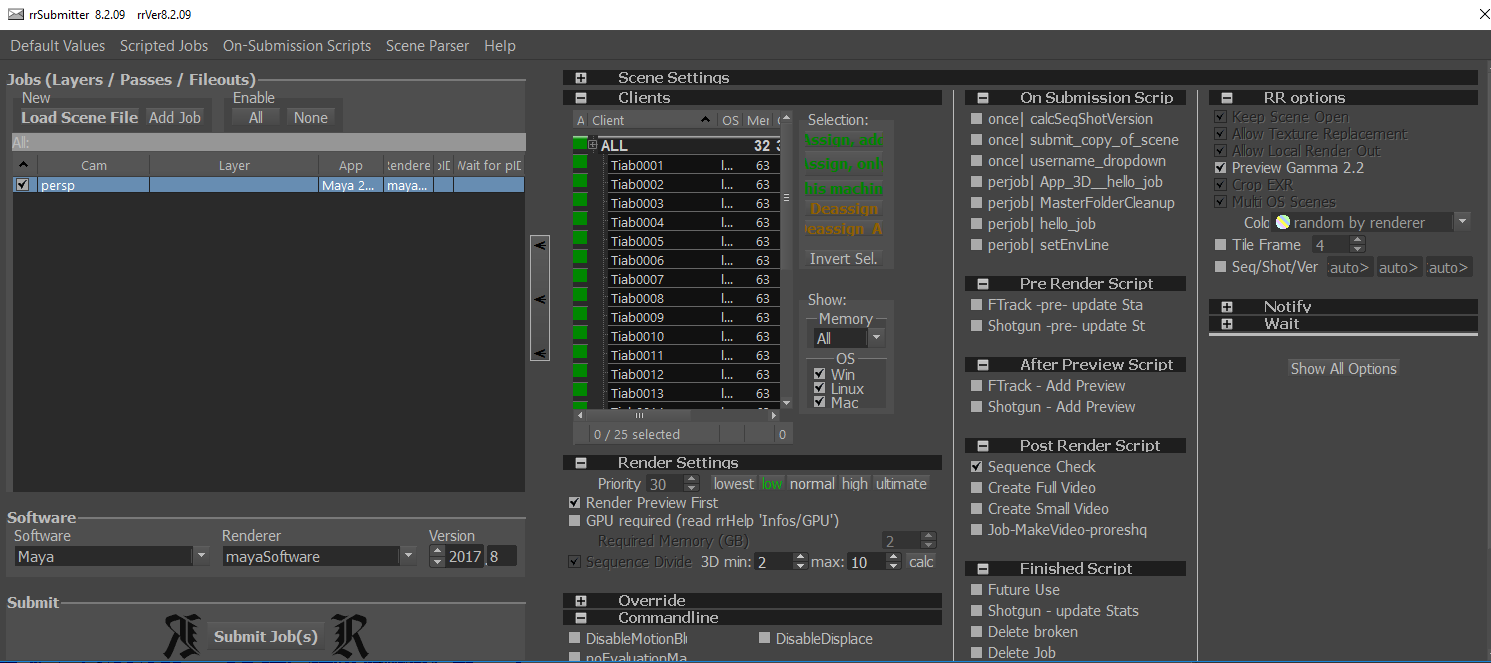The width and height of the screenshot is (1491, 663).
Task: Click the Royal Render logo right of Submit
Action: click(349, 637)
